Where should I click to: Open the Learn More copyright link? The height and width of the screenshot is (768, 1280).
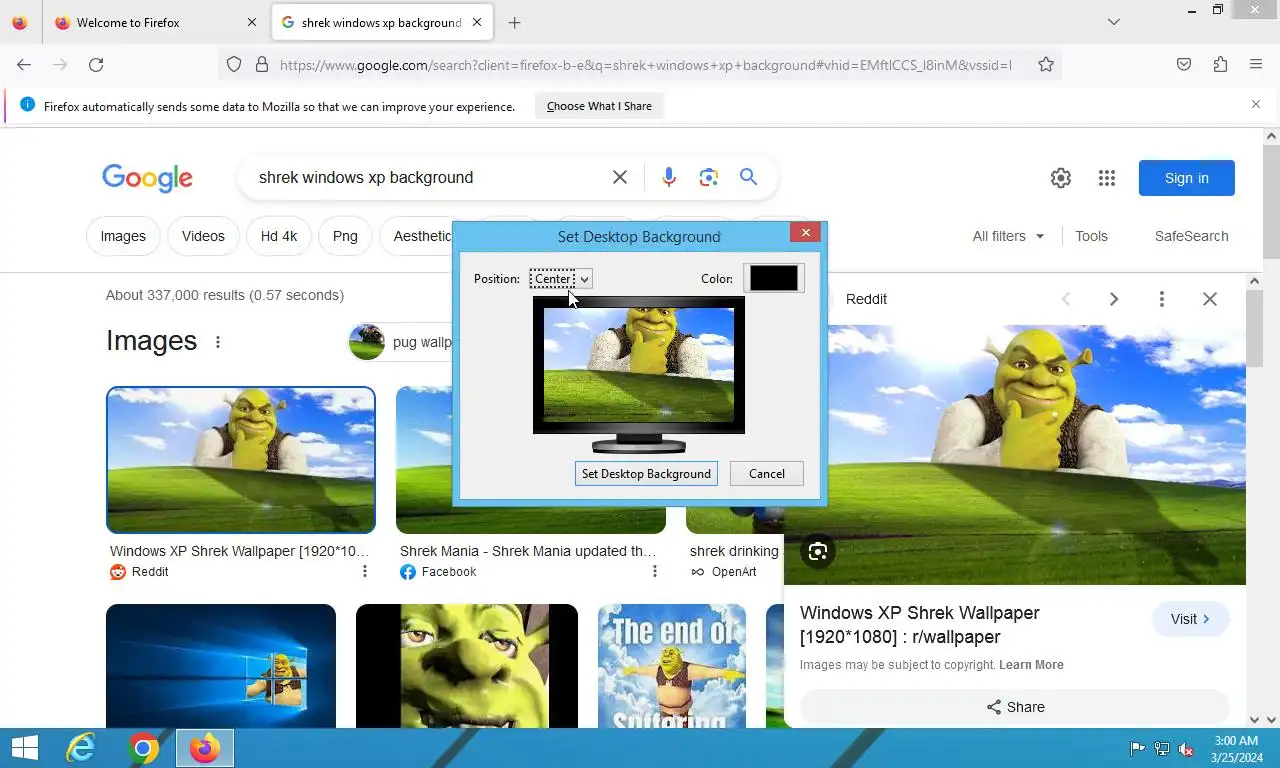coord(1031,665)
